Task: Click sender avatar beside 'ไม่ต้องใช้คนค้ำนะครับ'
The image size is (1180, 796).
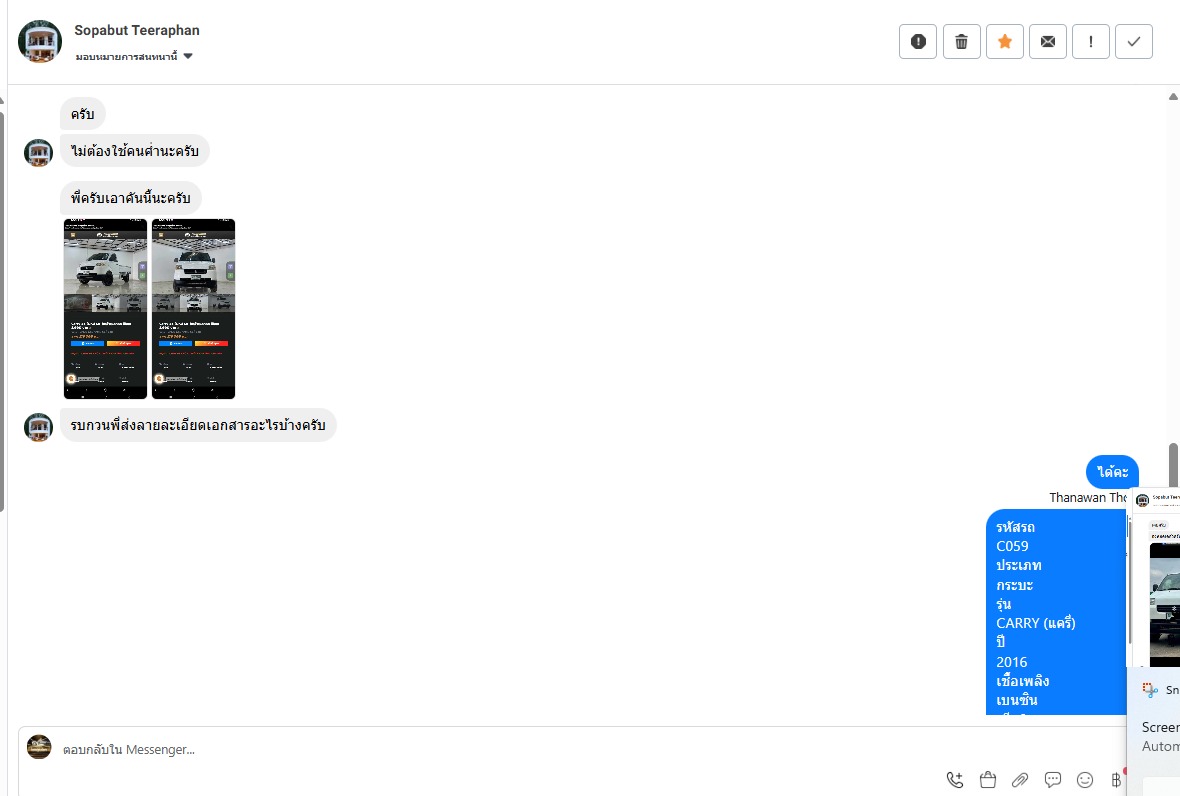Action: point(38,153)
